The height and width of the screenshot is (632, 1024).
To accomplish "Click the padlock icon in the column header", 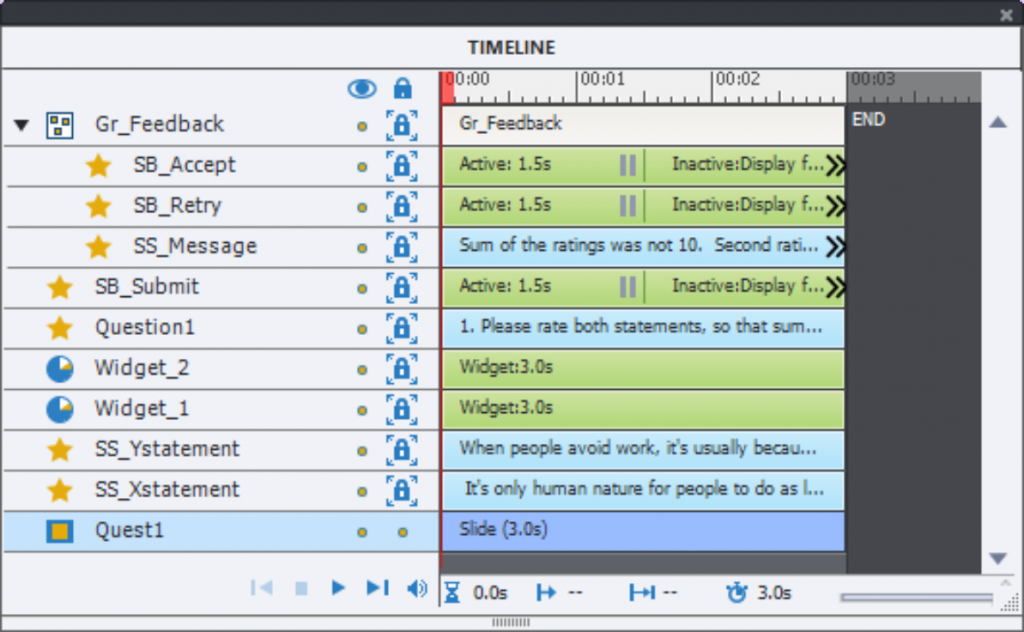I will click(x=402, y=88).
